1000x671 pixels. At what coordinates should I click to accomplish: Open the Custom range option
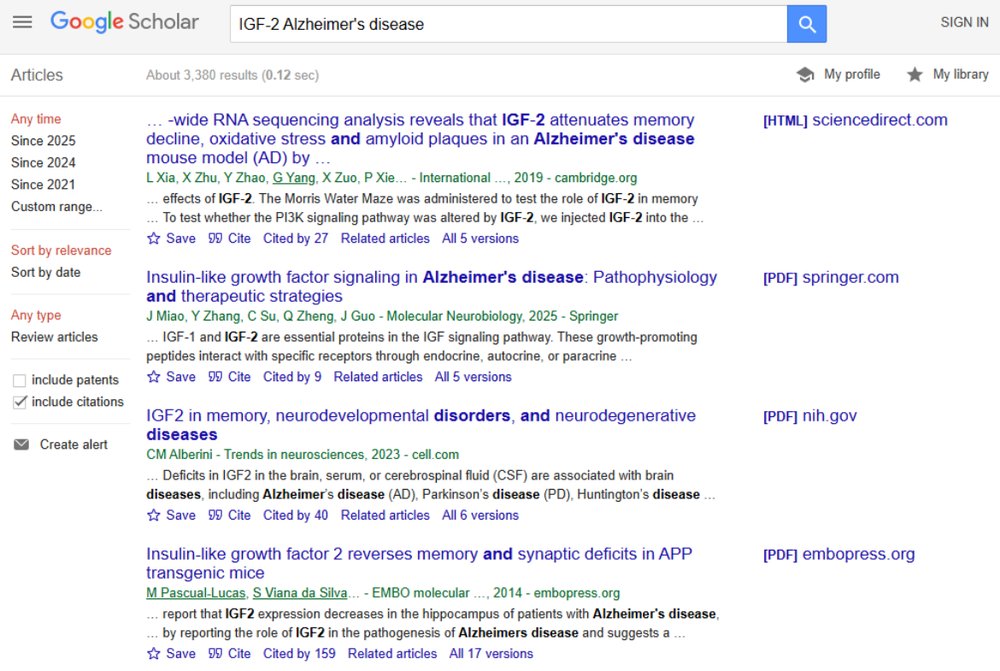click(x=57, y=207)
